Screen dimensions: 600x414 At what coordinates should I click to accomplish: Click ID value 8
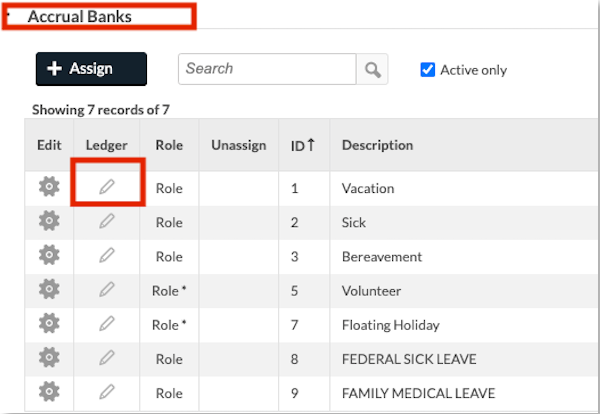(x=294, y=359)
